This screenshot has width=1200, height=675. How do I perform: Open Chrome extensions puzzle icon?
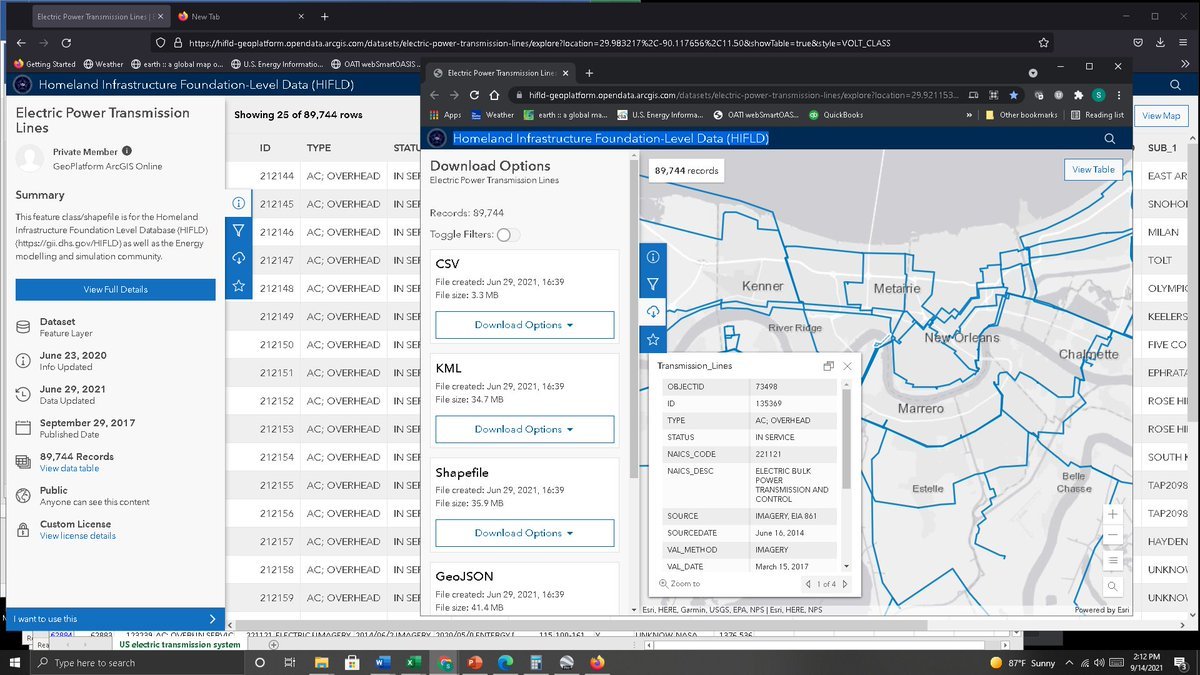1077,94
